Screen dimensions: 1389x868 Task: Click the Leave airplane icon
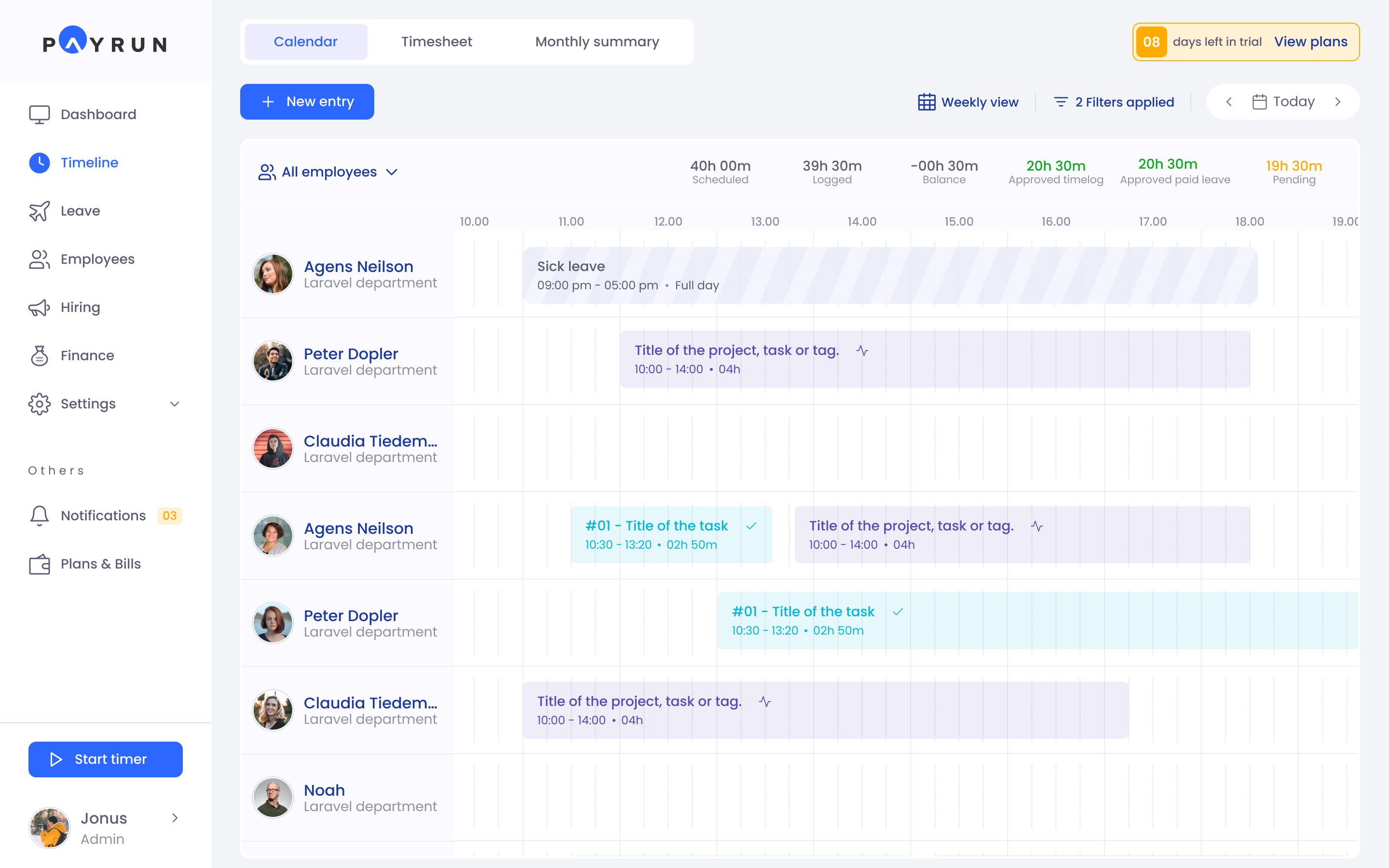[x=39, y=211]
